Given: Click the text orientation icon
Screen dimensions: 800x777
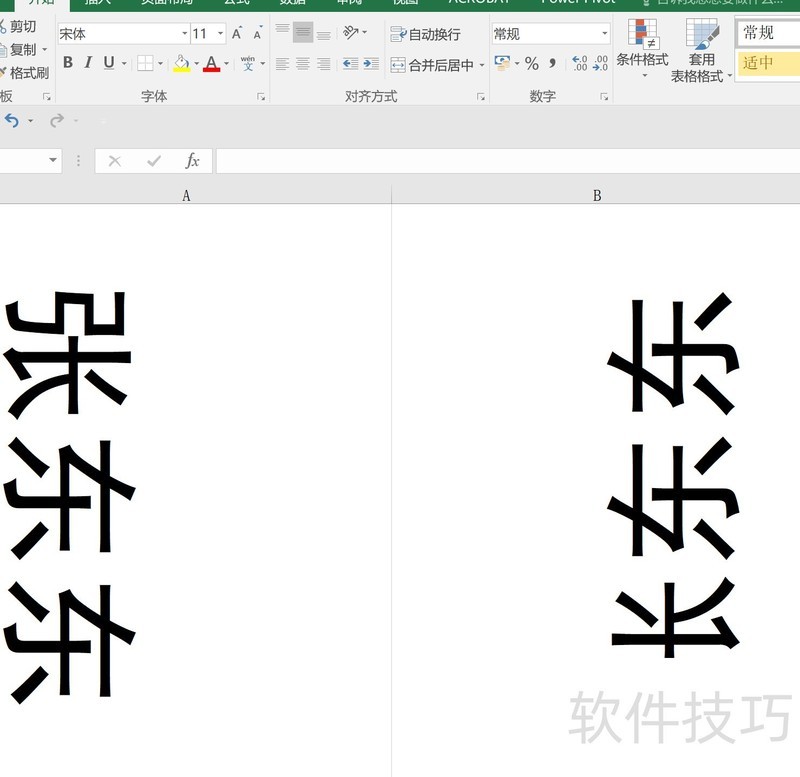Looking at the screenshot, I should point(351,33).
